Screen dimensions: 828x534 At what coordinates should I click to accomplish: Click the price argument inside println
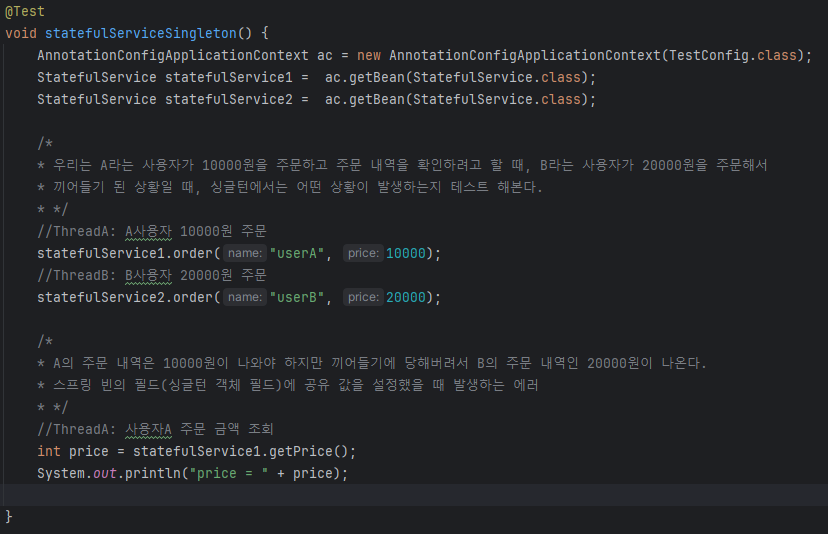tap(313, 474)
